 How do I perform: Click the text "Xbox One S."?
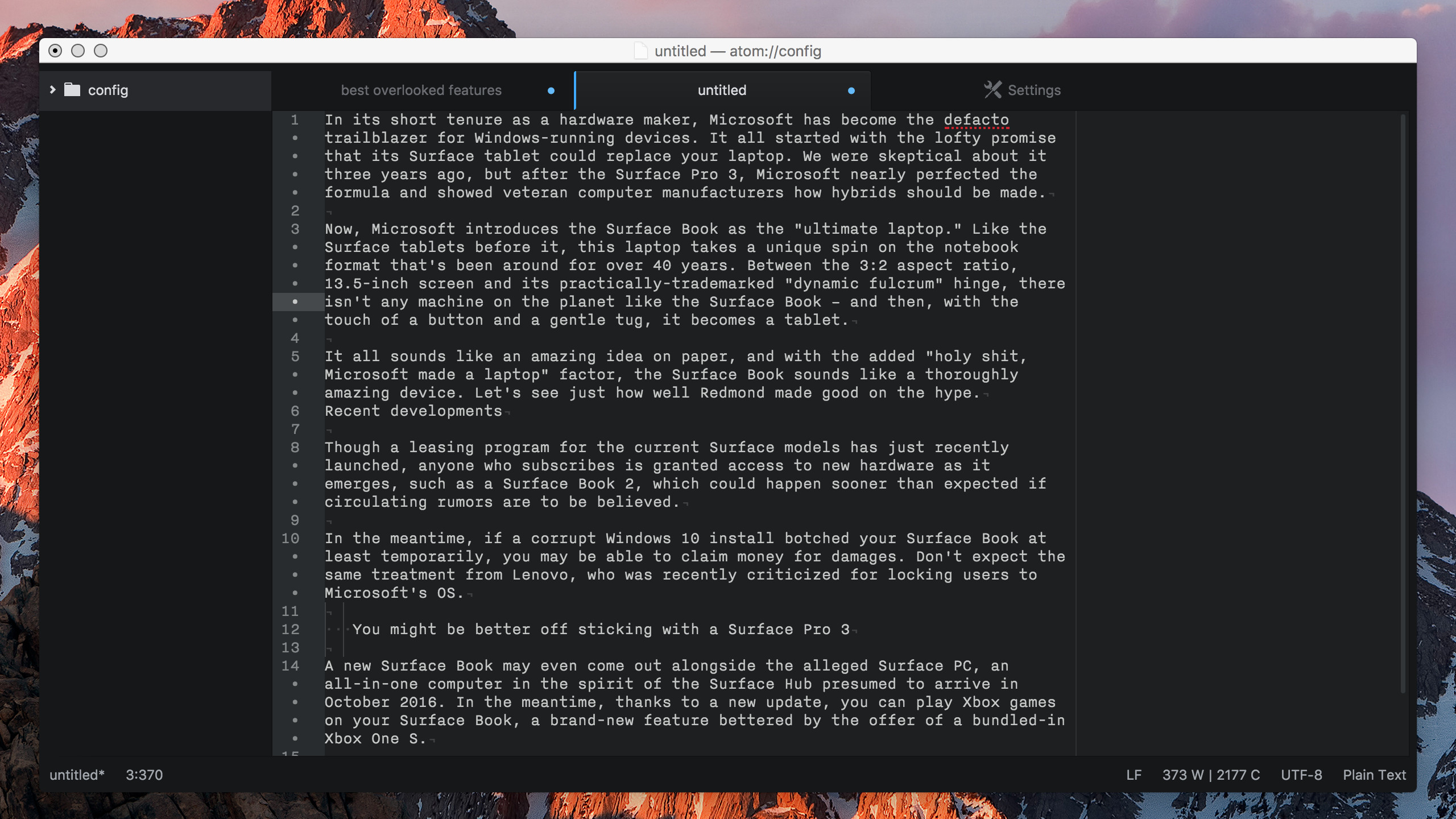(x=375, y=739)
